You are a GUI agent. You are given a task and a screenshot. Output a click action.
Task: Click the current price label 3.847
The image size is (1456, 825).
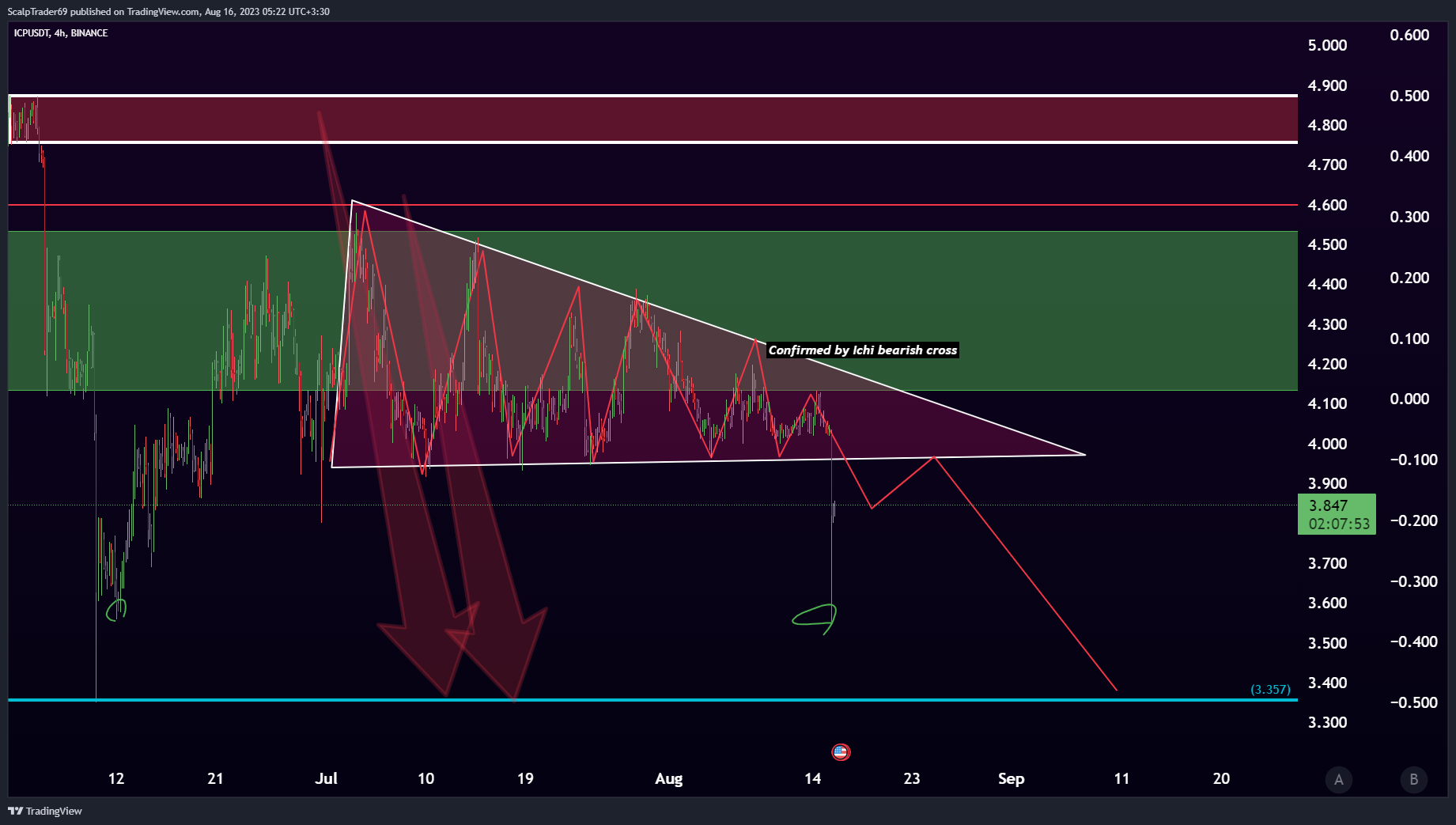coord(1328,505)
